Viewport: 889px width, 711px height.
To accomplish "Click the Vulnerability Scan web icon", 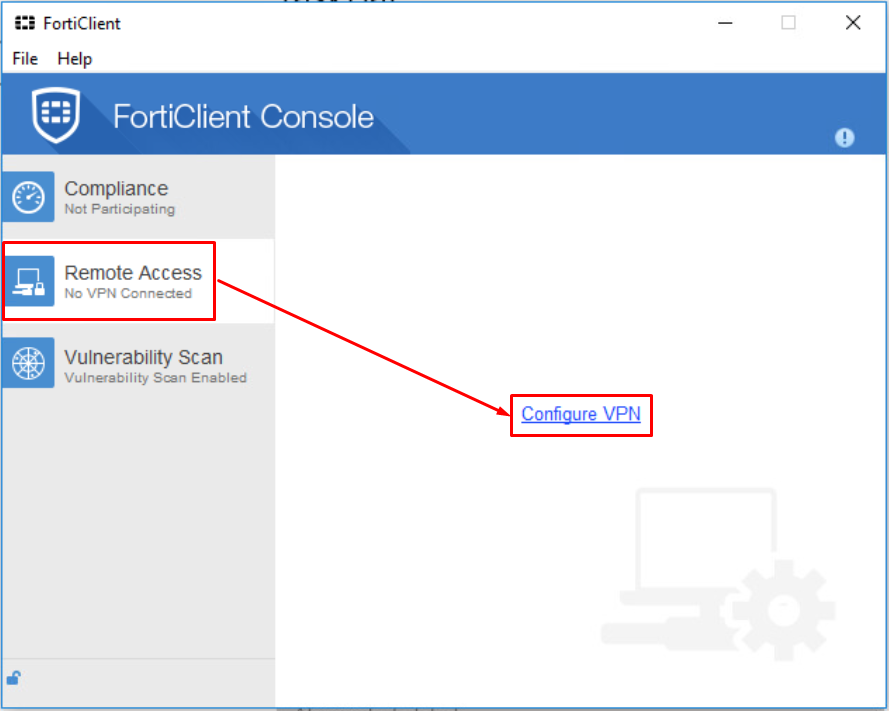I will [x=28, y=365].
